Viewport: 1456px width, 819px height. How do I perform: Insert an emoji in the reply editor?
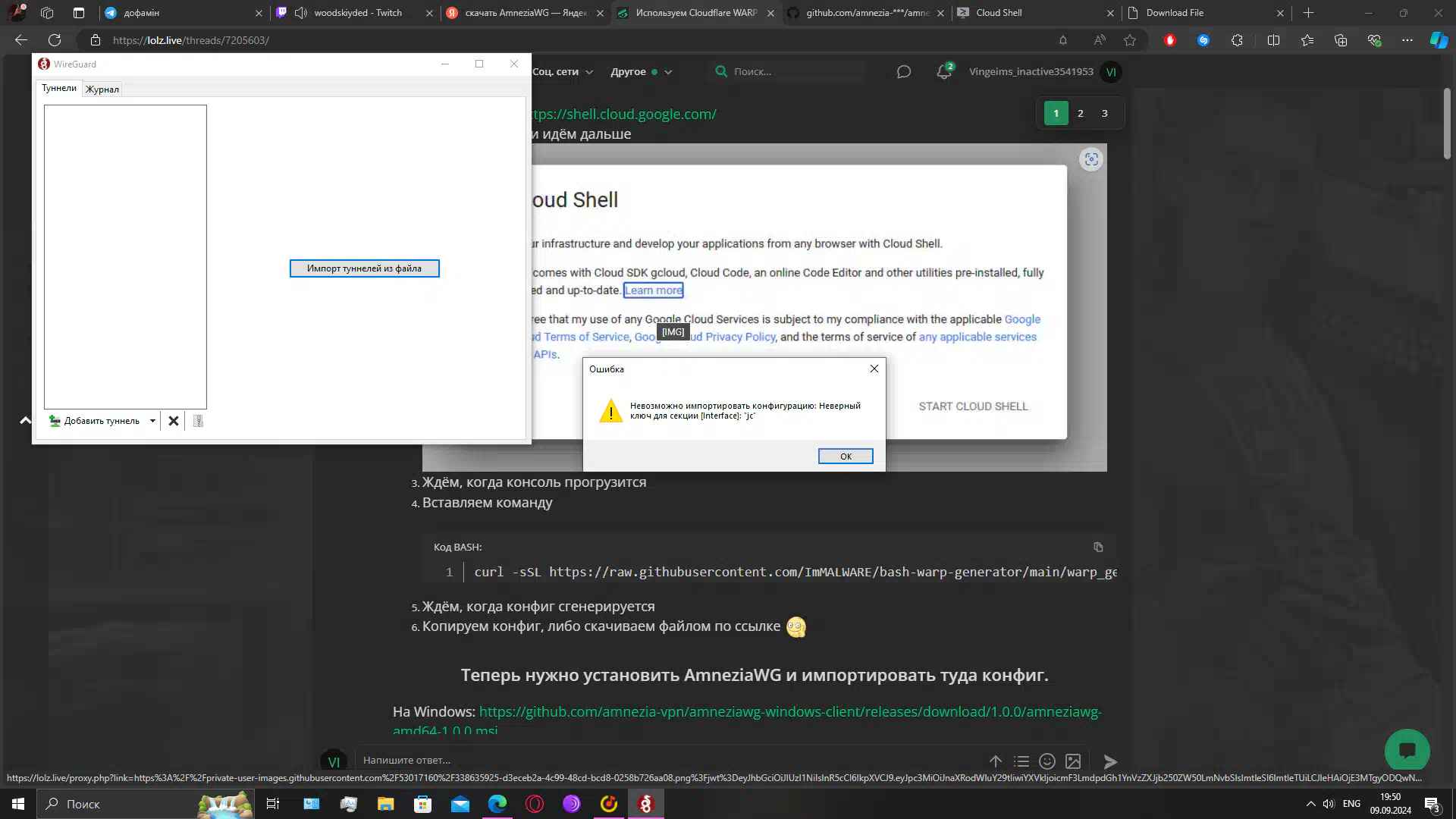[x=1047, y=761]
